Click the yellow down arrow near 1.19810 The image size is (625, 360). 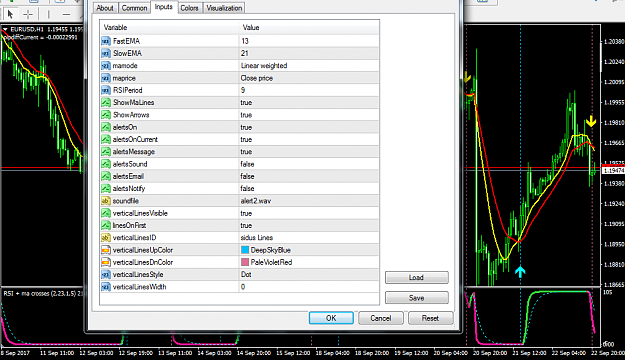[591, 121]
